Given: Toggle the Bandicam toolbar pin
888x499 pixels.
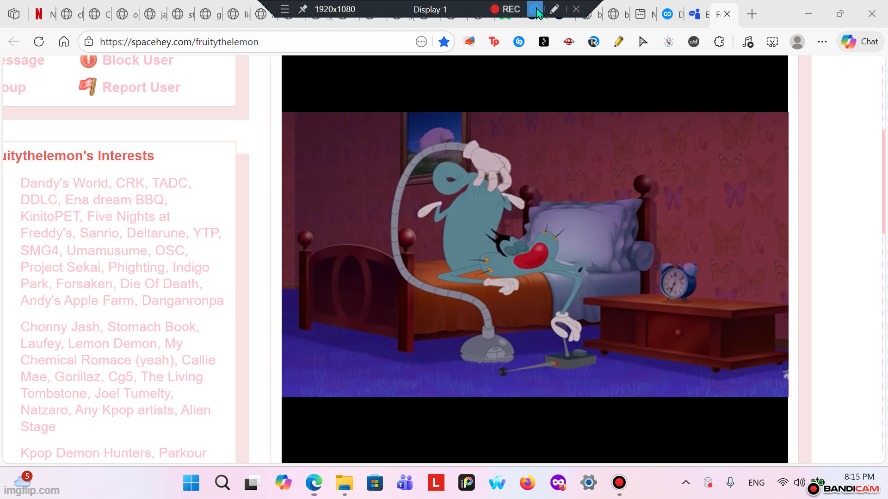Looking at the screenshot, I should point(303,9).
